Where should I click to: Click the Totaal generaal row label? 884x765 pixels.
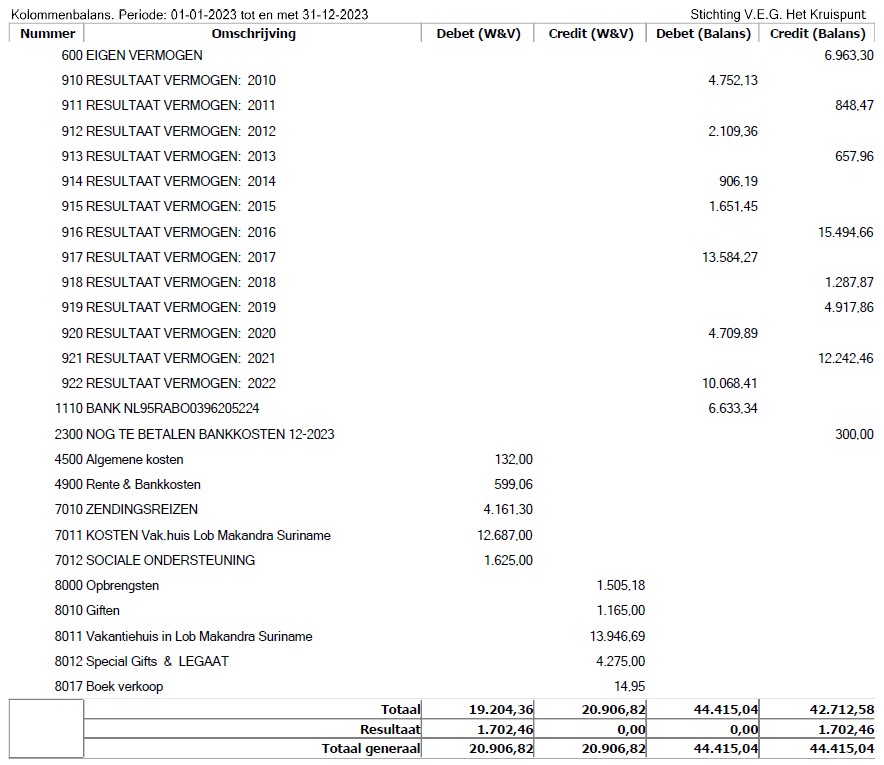(x=370, y=748)
